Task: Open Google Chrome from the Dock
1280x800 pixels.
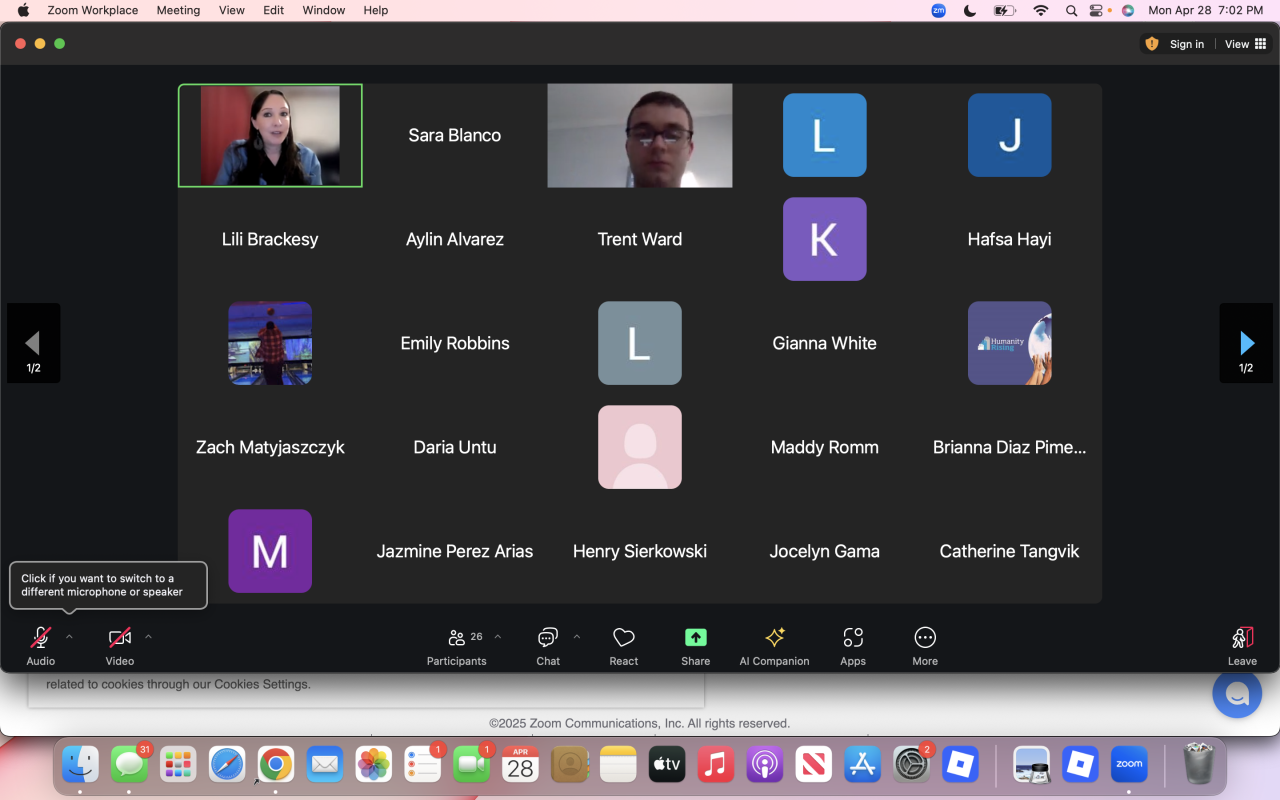Action: tap(276, 765)
